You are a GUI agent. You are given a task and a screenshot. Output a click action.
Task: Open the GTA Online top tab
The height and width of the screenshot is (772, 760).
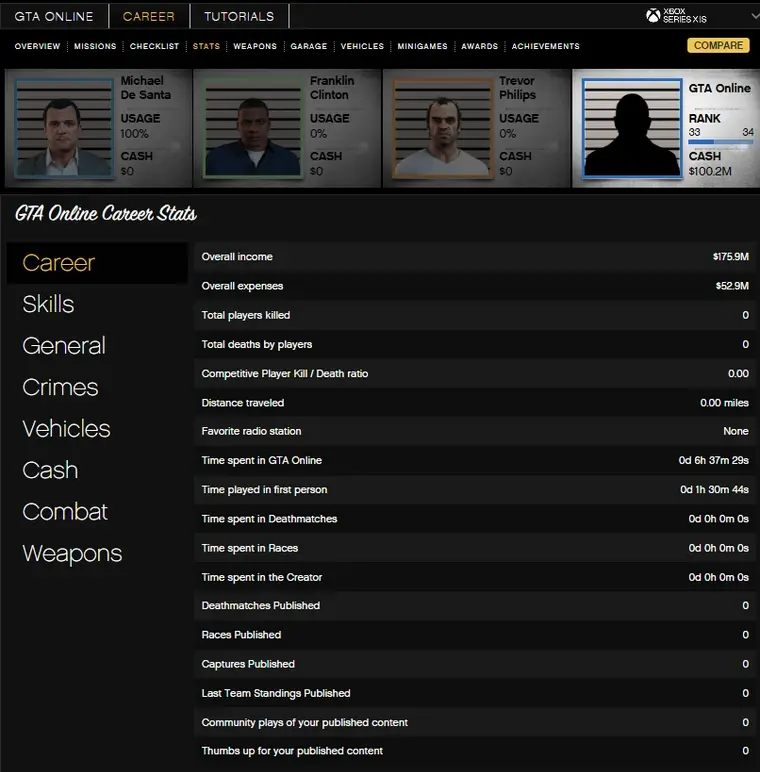54,16
